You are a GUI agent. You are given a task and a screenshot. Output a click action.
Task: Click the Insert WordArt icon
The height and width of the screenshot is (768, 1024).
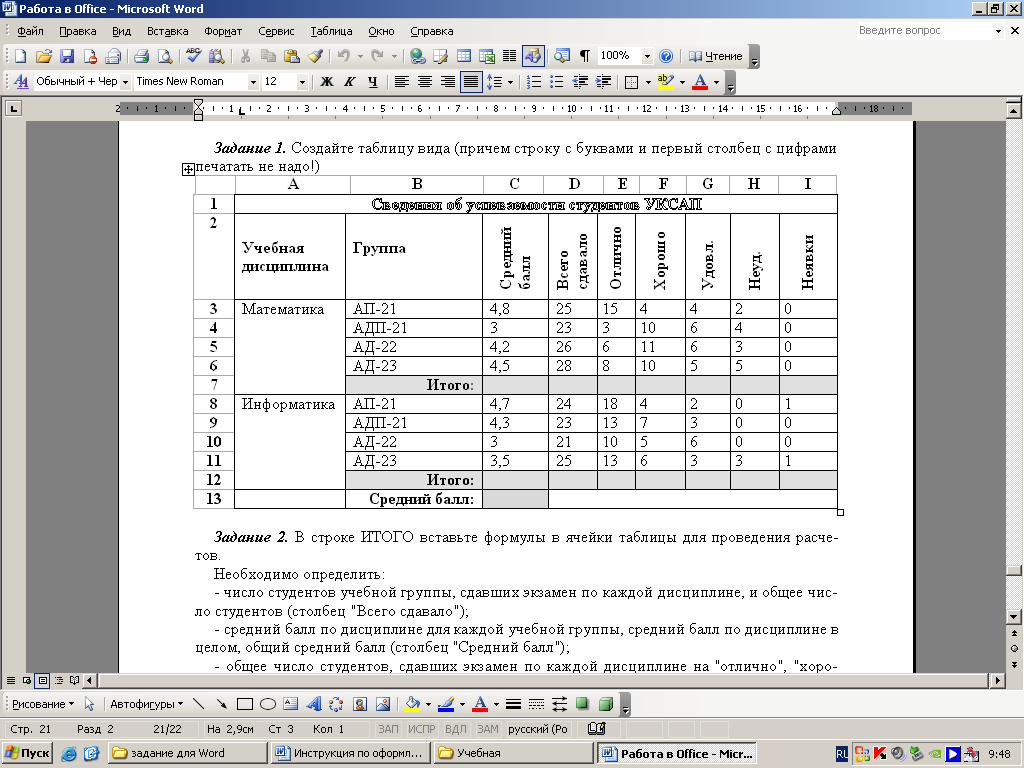coord(314,704)
